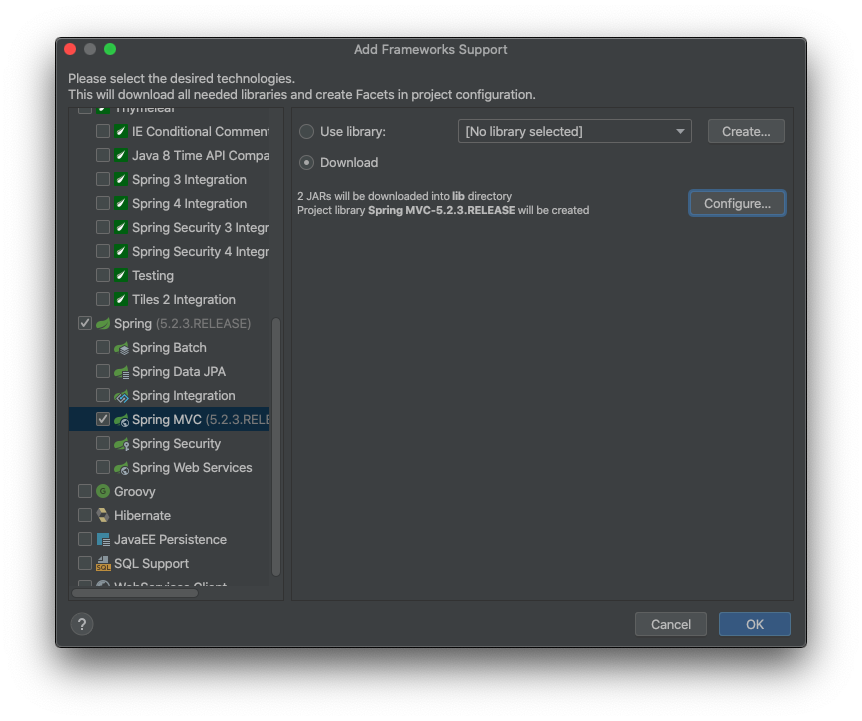Screen dimensions: 862x721
Task: Click the Spring Data JPA icon
Action: [x=121, y=372]
